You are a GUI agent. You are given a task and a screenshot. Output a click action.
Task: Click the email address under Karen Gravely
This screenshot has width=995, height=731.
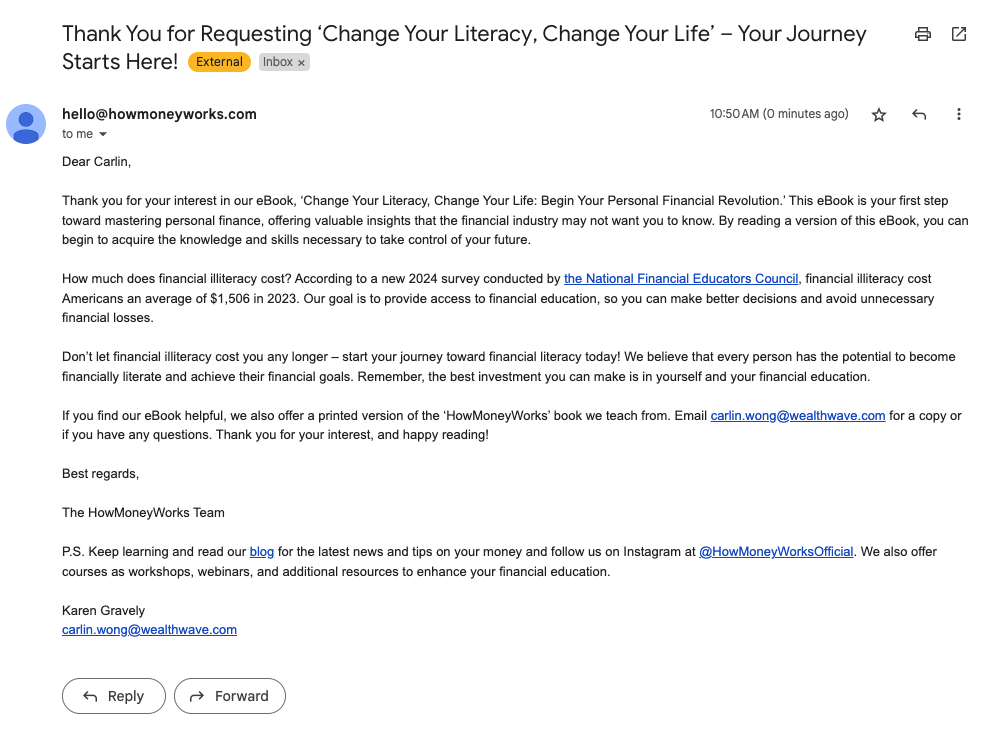149,630
